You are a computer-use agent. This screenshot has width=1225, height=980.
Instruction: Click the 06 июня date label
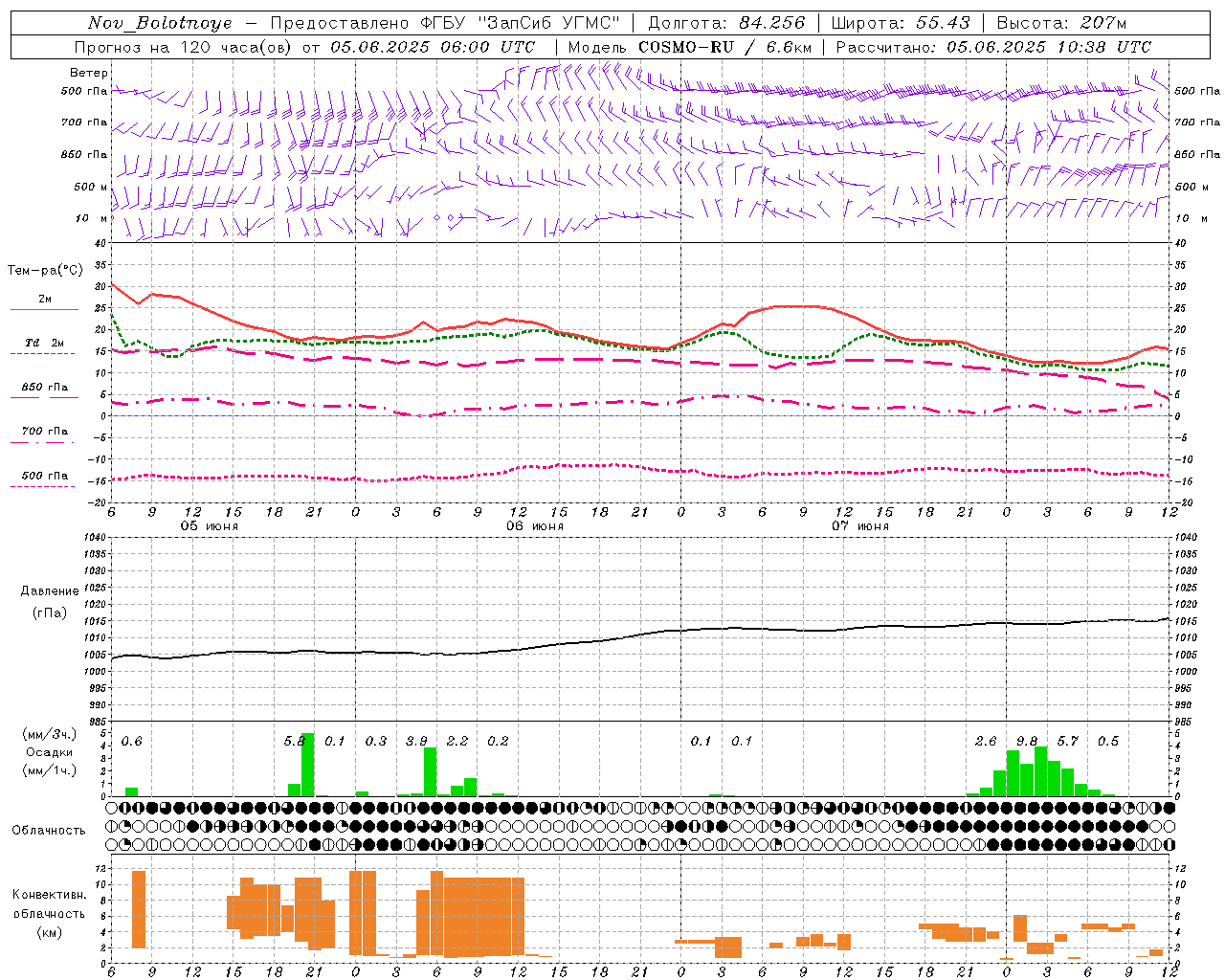click(x=535, y=526)
